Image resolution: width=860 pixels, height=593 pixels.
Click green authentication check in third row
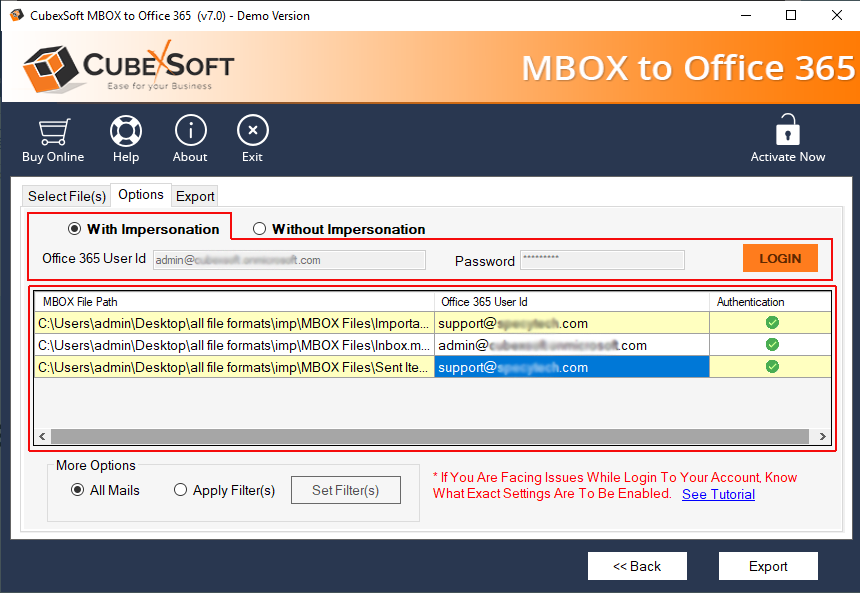[772, 367]
